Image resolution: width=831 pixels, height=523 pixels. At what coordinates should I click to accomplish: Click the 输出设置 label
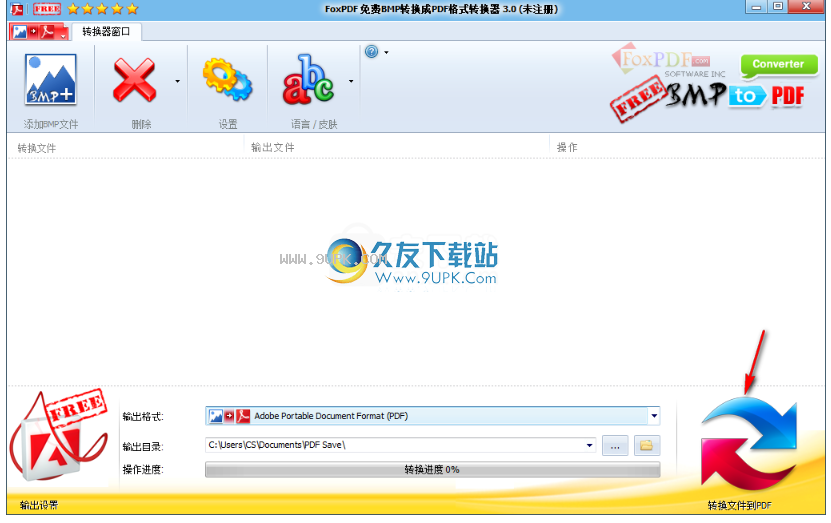(39, 505)
